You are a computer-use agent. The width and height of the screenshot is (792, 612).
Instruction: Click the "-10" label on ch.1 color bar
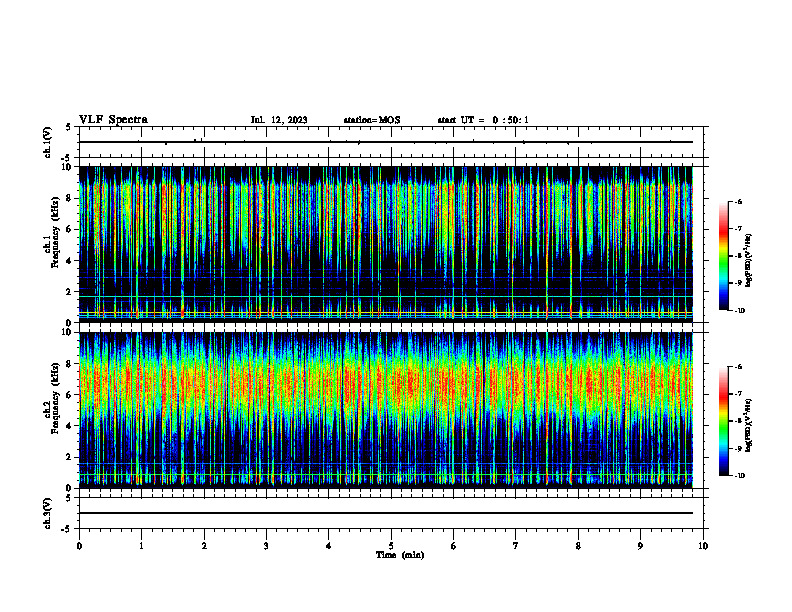739,311
